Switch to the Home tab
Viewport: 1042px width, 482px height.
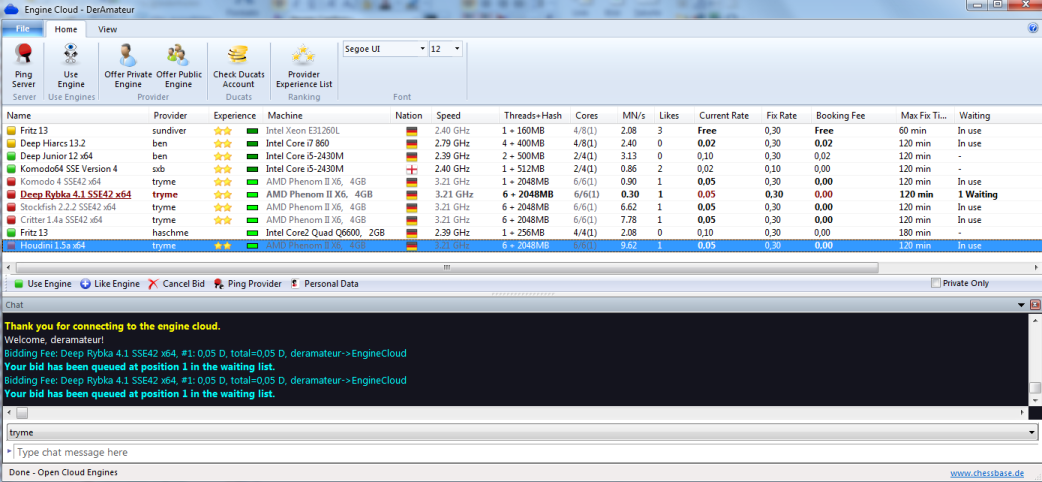(66, 29)
